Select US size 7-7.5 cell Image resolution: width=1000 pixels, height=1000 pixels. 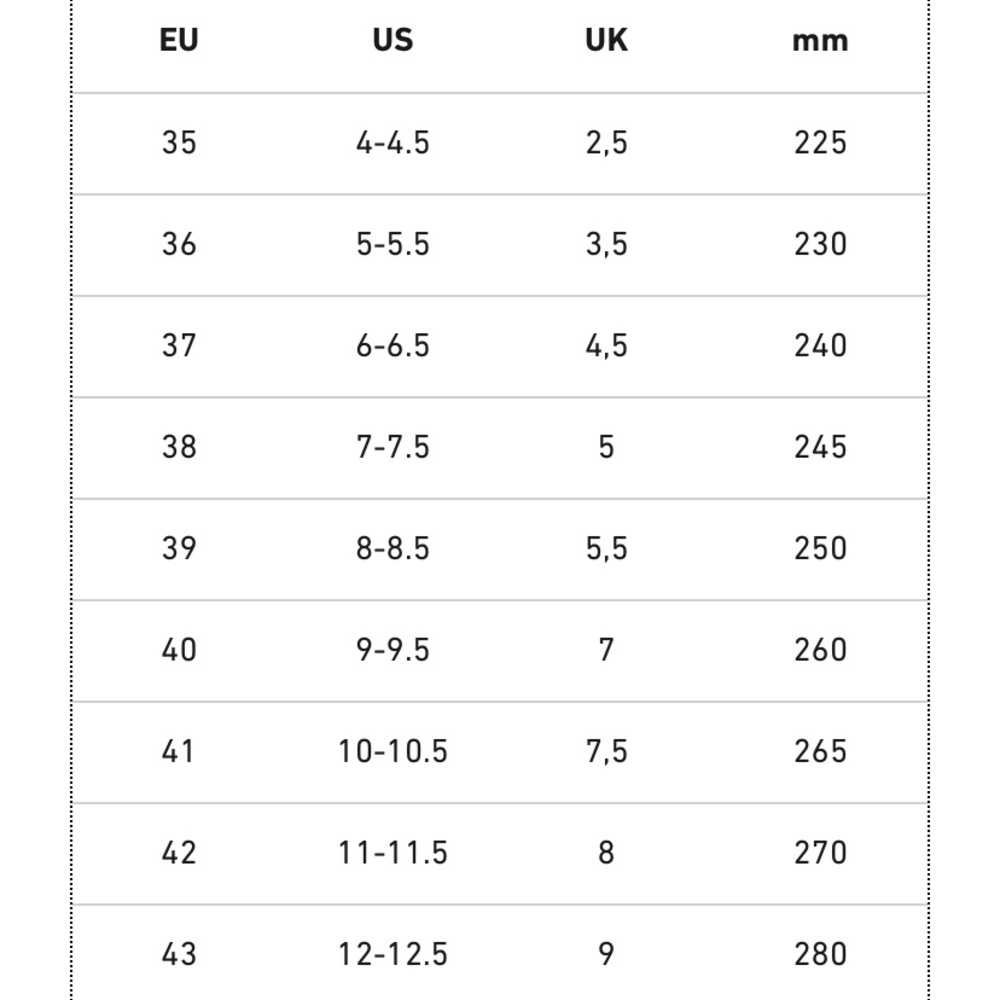pos(393,447)
